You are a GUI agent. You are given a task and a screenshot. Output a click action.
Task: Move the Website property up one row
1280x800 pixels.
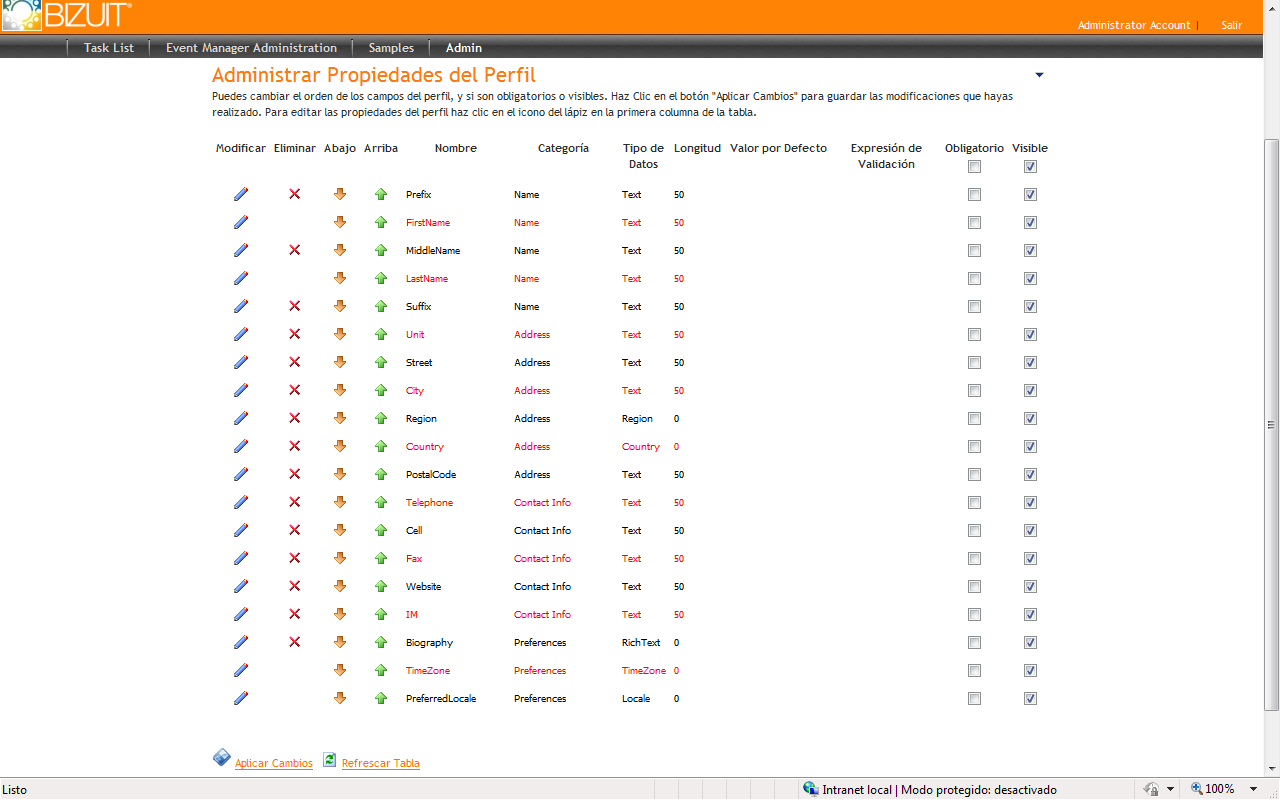pyautogui.click(x=380, y=587)
